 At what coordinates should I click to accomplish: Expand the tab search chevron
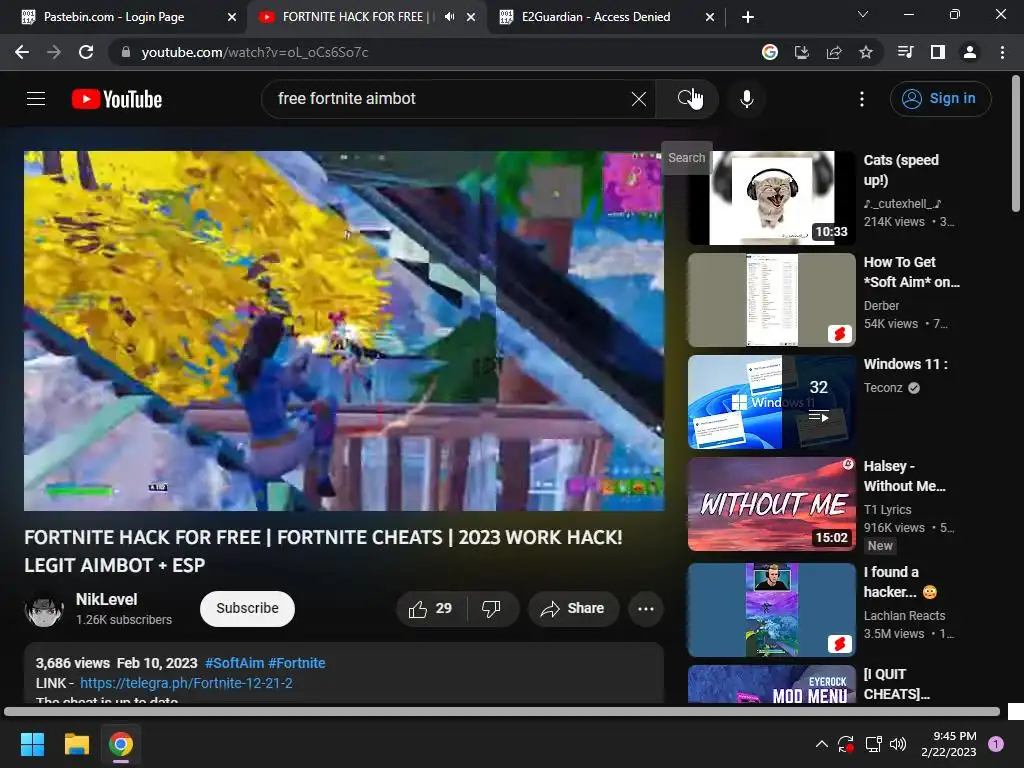[863, 14]
